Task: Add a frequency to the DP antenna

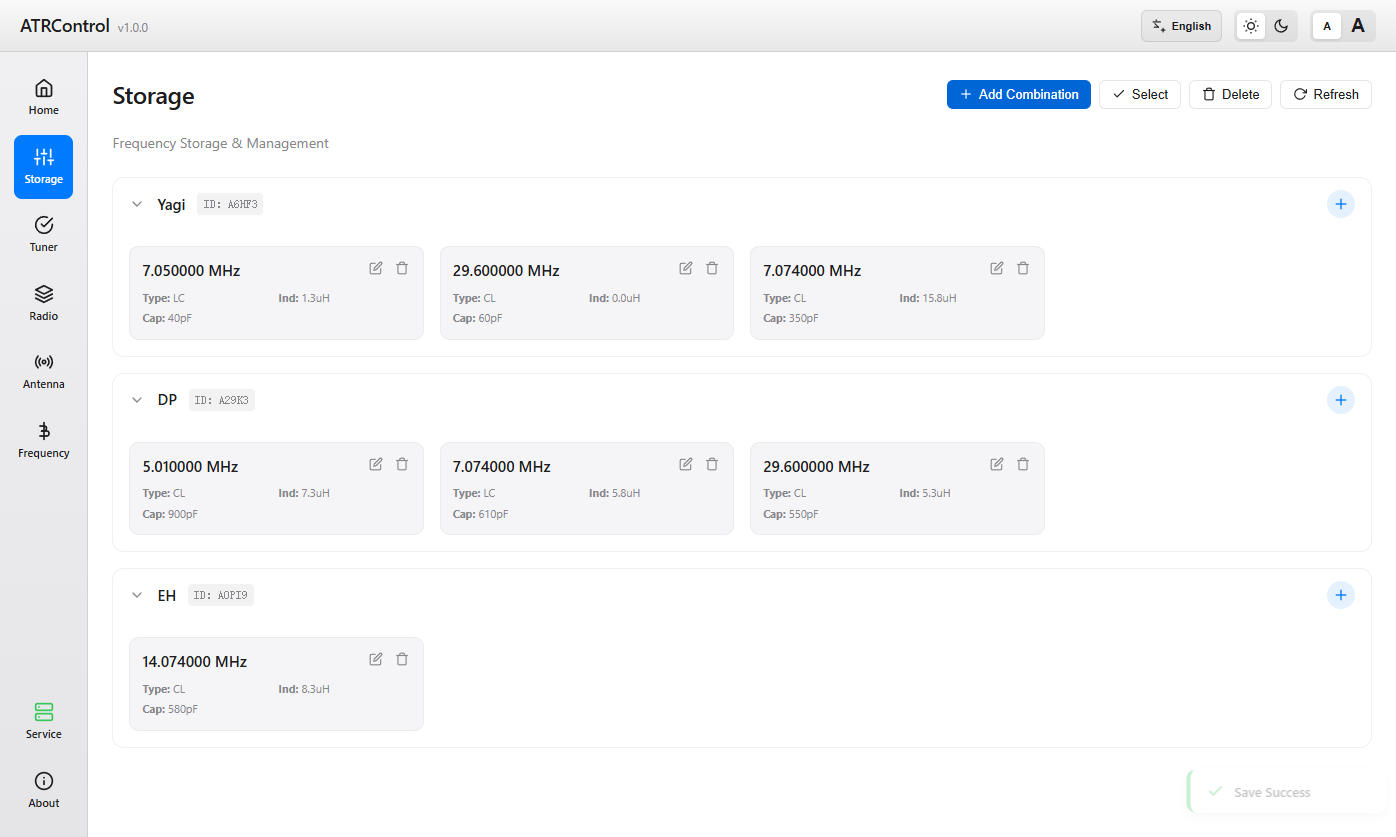Action: click(1341, 400)
